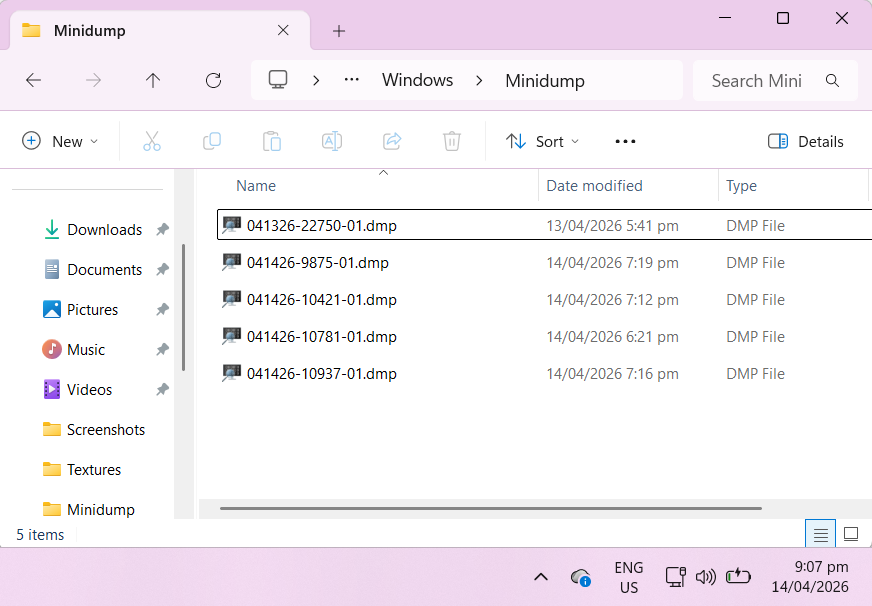Click the horizontal scrollbar of file list

[x=490, y=508]
